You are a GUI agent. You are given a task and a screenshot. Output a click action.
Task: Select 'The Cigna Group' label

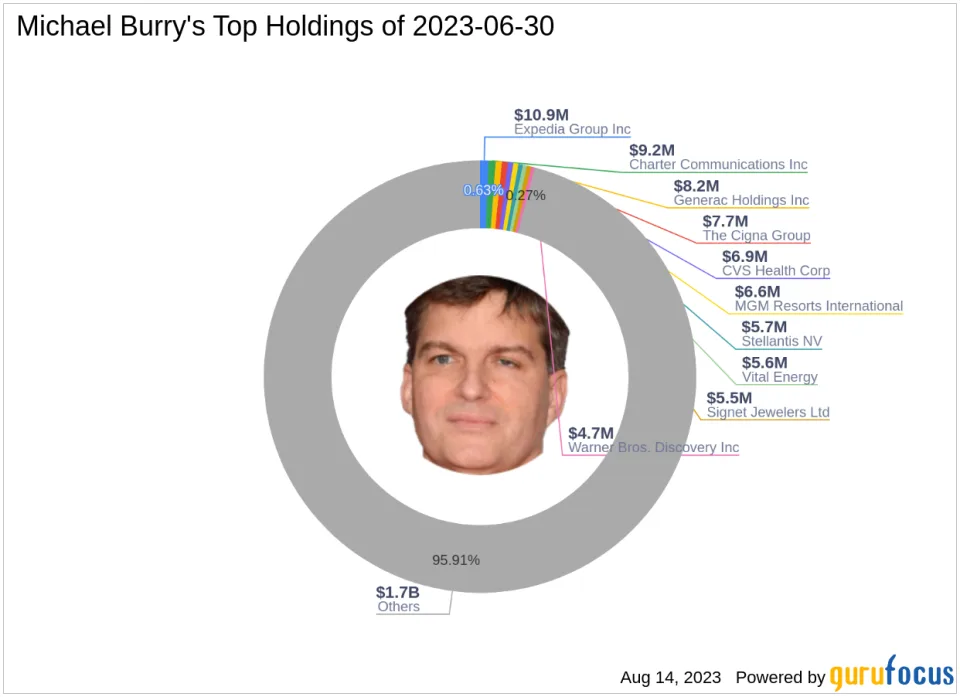click(756, 236)
